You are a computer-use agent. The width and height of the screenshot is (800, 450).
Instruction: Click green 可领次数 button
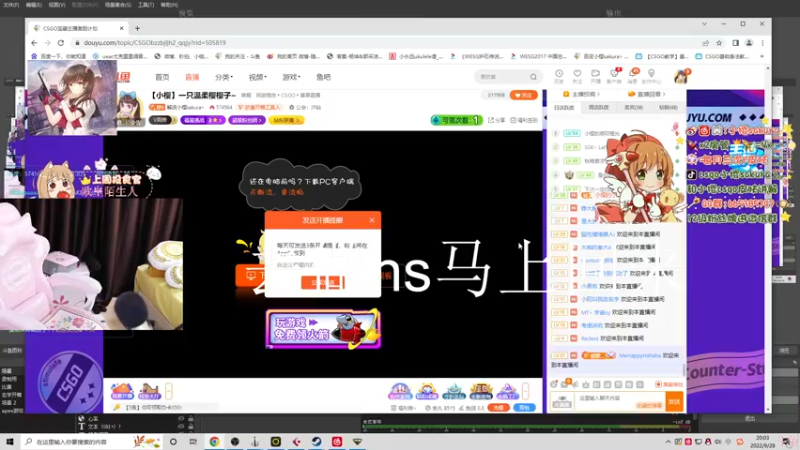click(x=457, y=120)
